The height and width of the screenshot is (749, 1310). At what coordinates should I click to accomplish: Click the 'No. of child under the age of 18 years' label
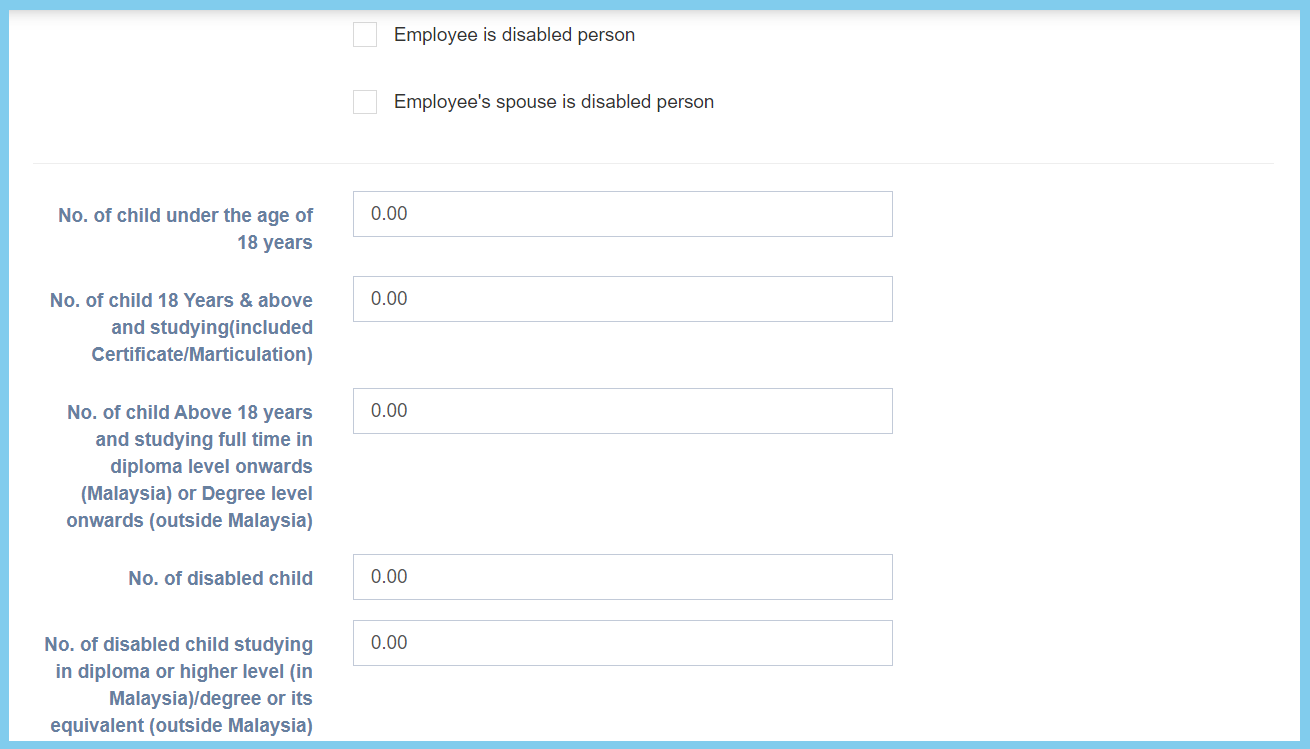tap(185, 229)
